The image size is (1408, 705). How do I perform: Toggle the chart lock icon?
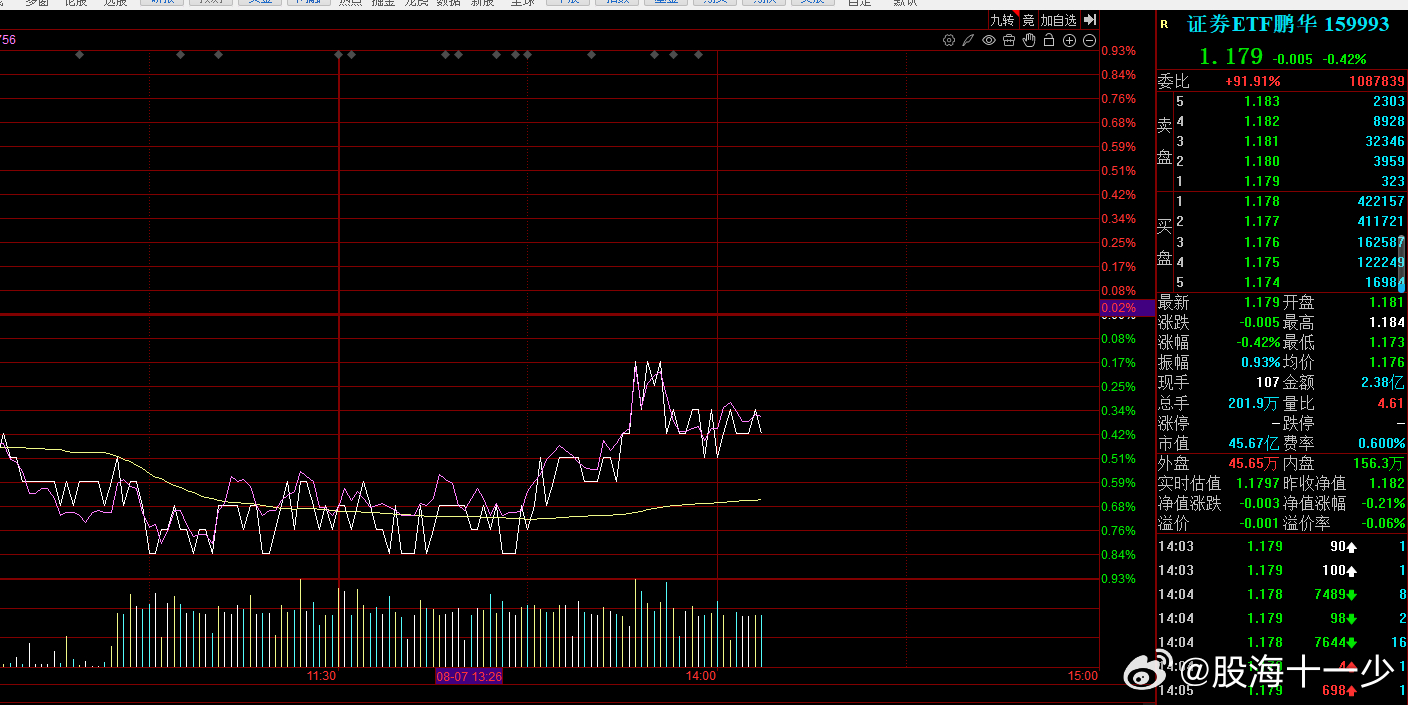click(x=1048, y=40)
